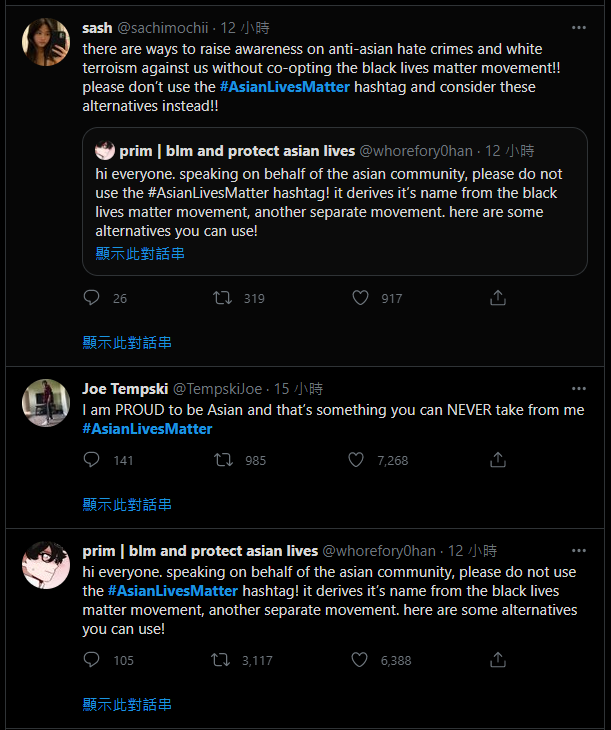
Task: Share prim's bottom tweet
Action: [497, 660]
